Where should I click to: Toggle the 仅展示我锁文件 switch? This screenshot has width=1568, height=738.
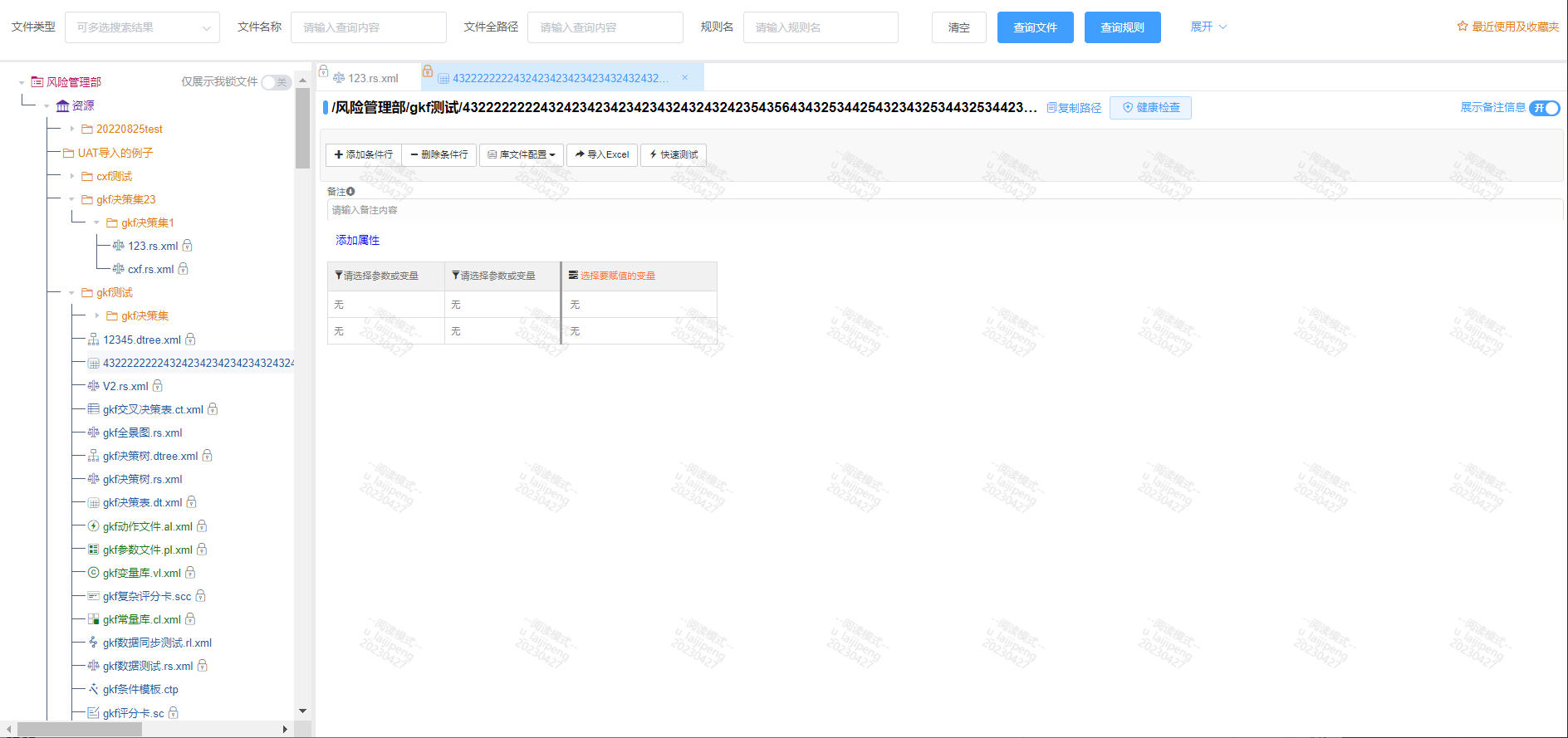click(x=276, y=82)
